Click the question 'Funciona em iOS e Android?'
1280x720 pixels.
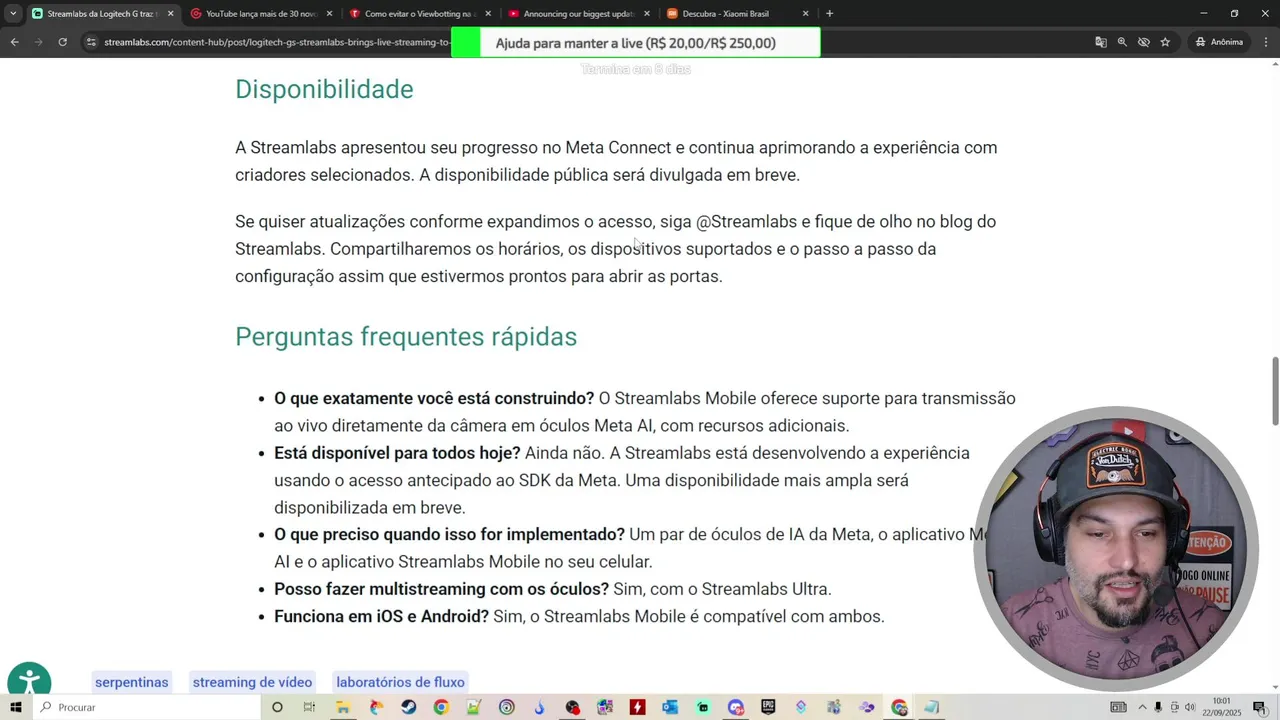point(381,616)
